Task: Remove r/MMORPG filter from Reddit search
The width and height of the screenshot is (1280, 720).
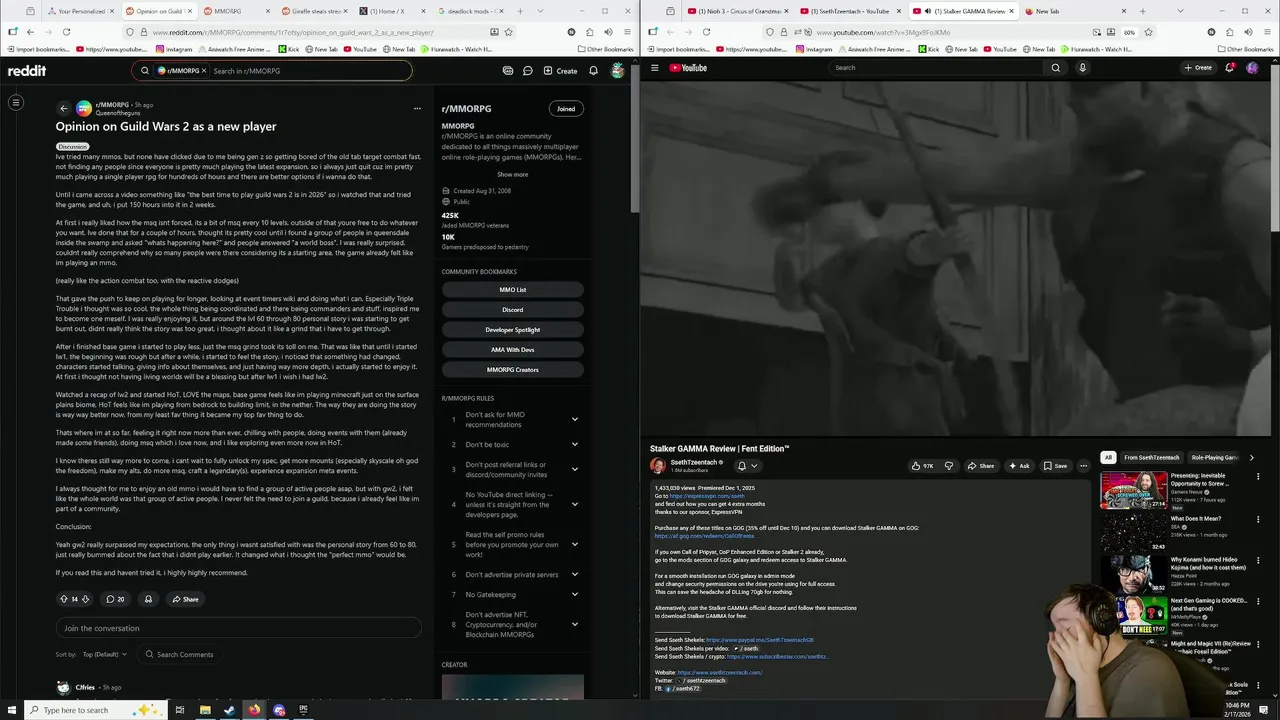Action: 204,71
